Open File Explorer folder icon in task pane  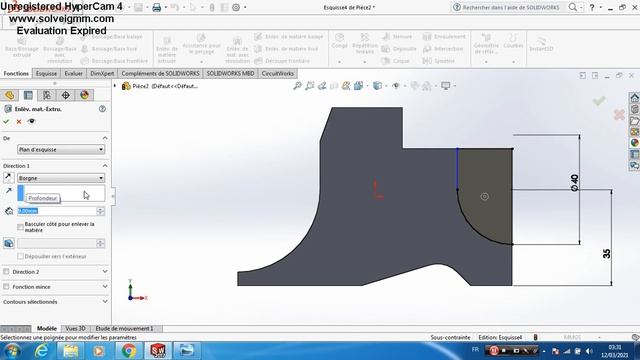(634, 120)
